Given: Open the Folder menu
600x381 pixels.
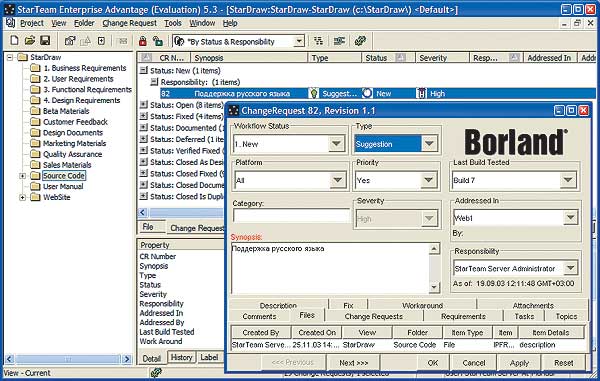Looking at the screenshot, I should (84, 23).
